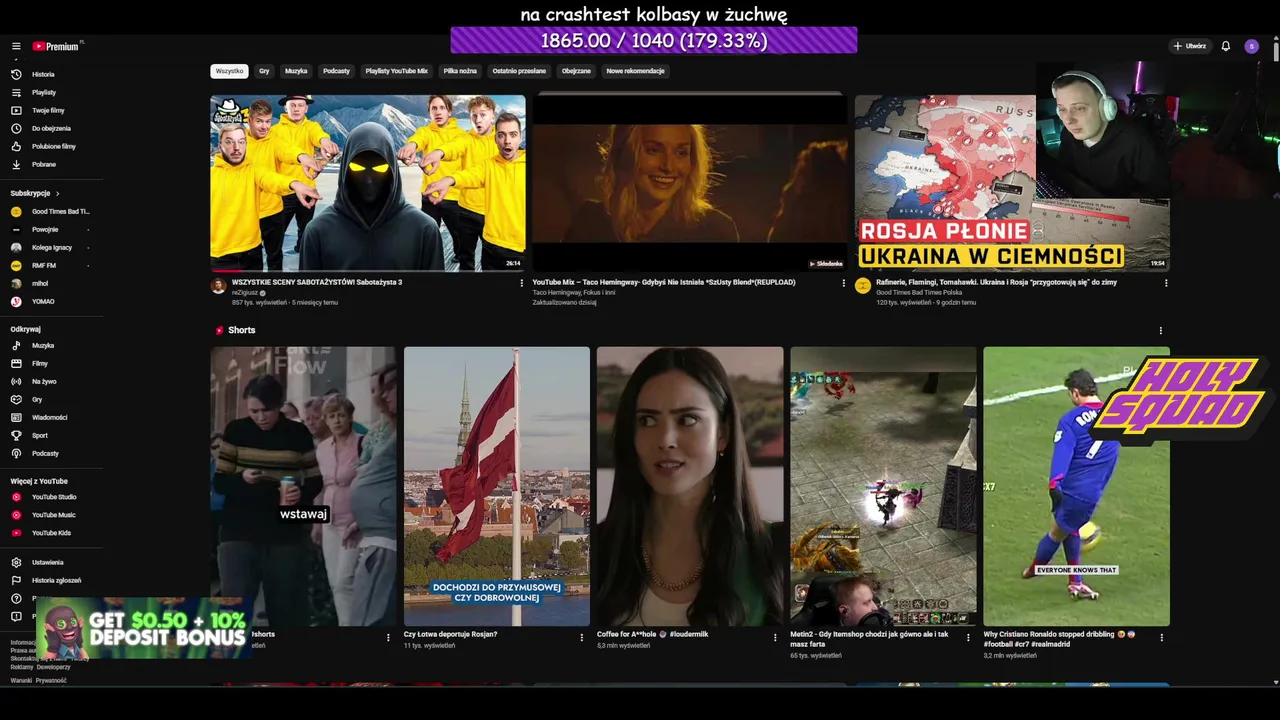The height and width of the screenshot is (720, 1280).
Task: Open the account avatar menu
Action: coord(1251,46)
